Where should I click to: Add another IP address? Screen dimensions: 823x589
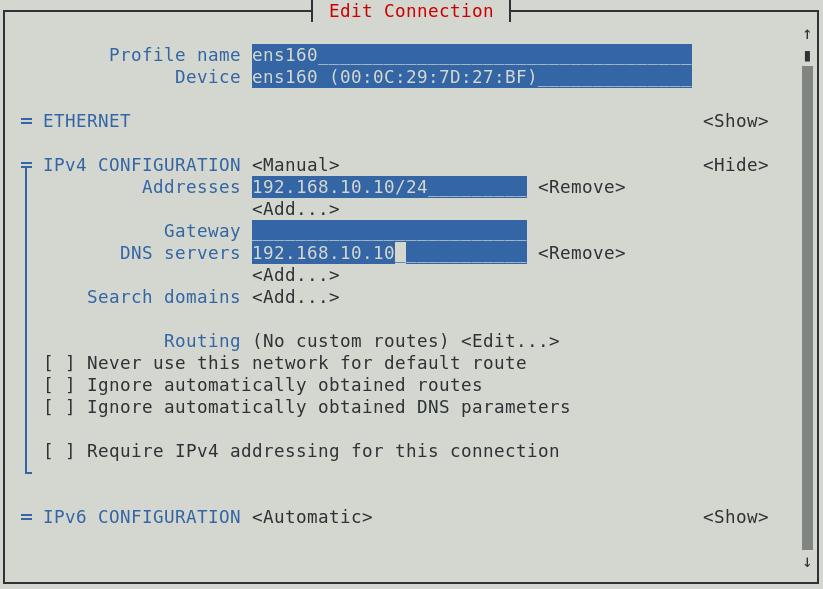click(x=295, y=209)
